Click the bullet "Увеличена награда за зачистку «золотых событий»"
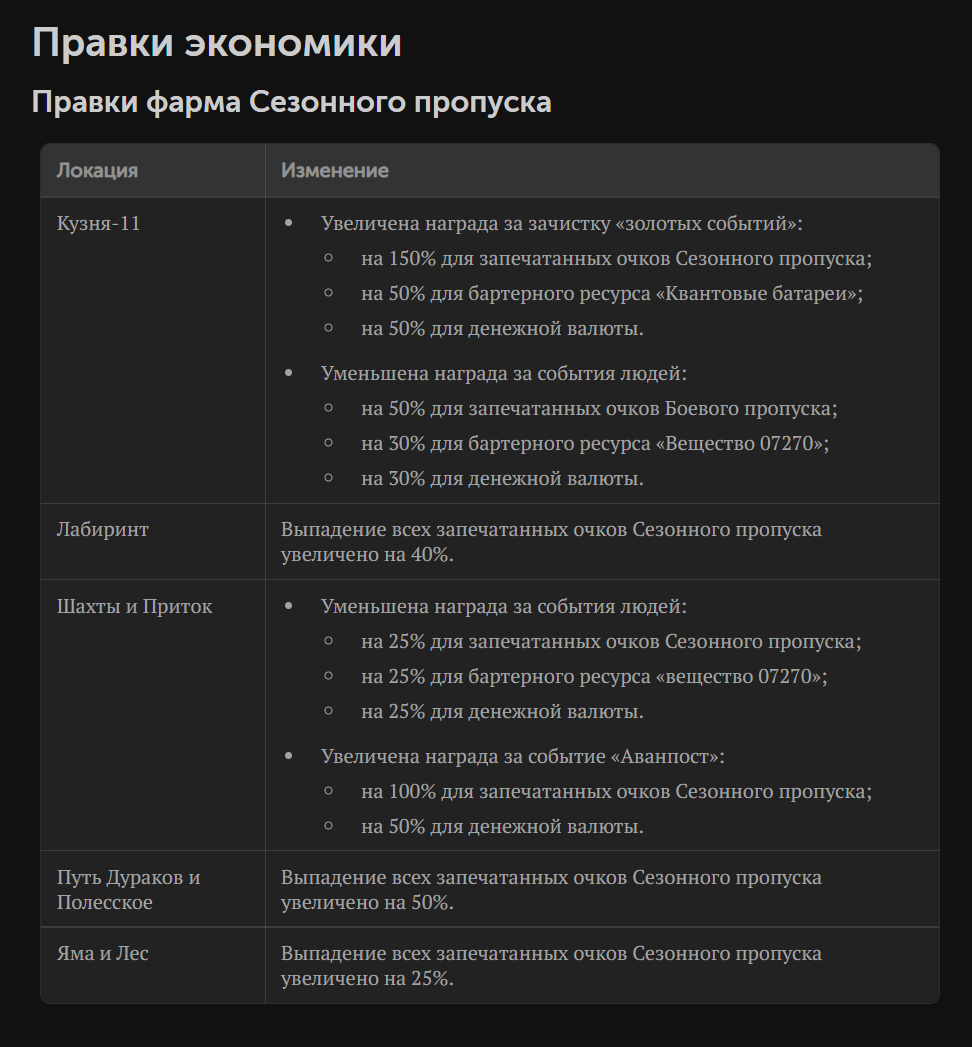The image size is (972, 1047). (x=561, y=223)
